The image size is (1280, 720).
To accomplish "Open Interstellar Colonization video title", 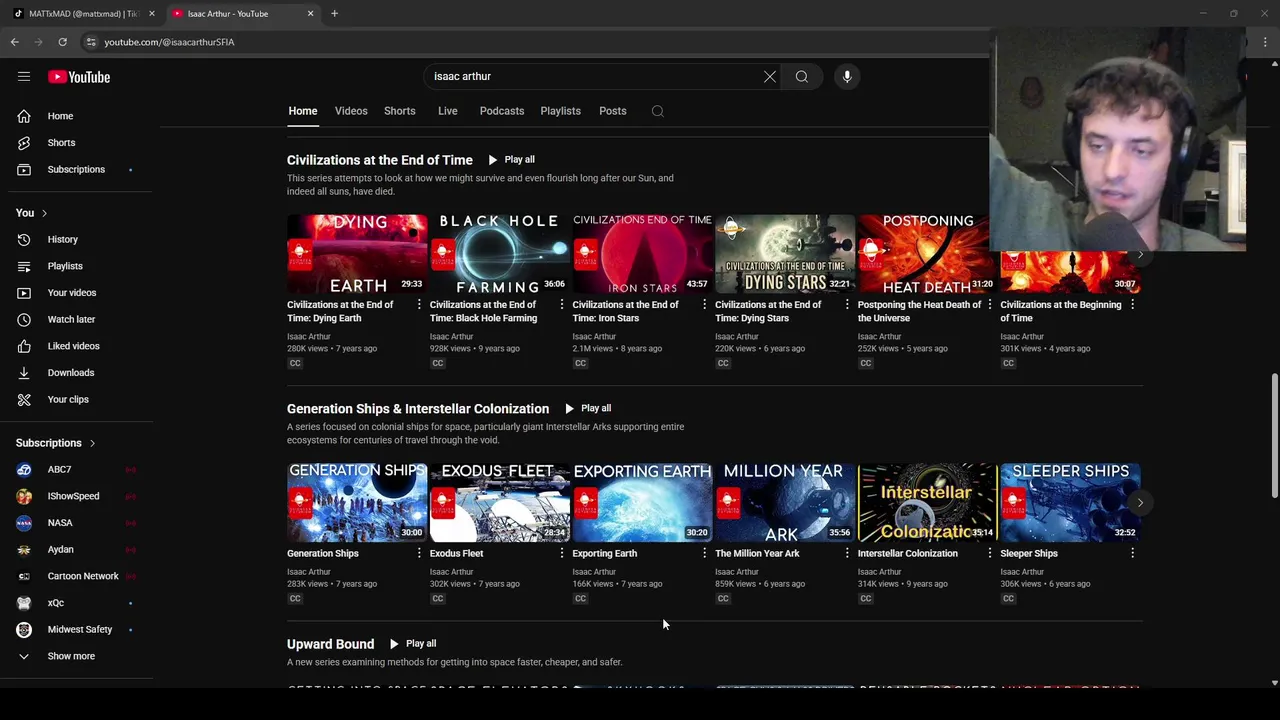I will pyautogui.click(x=907, y=553).
